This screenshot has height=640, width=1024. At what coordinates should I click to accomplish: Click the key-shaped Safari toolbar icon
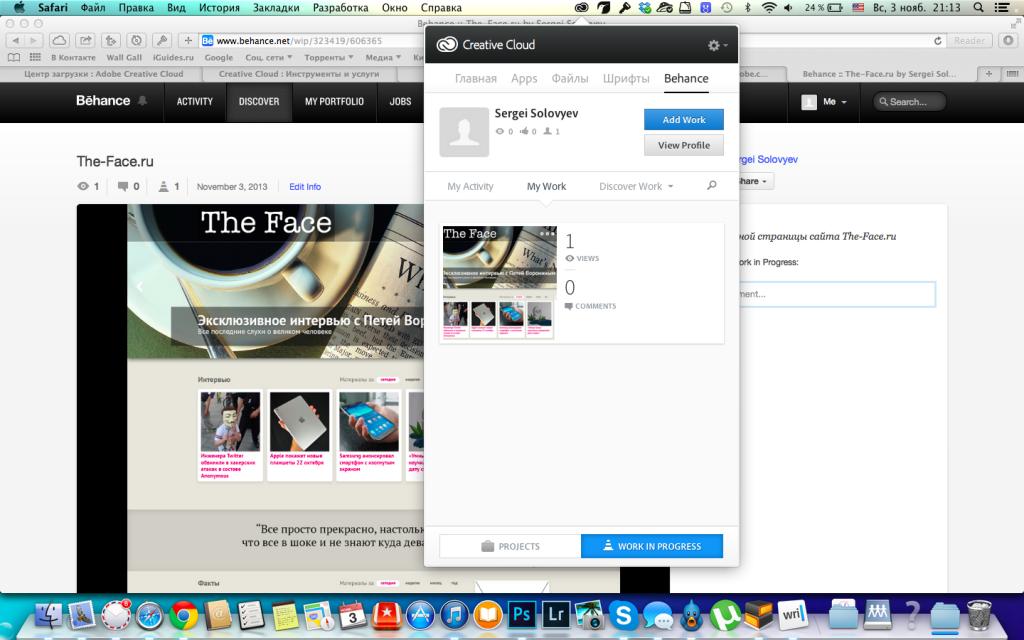coord(162,40)
